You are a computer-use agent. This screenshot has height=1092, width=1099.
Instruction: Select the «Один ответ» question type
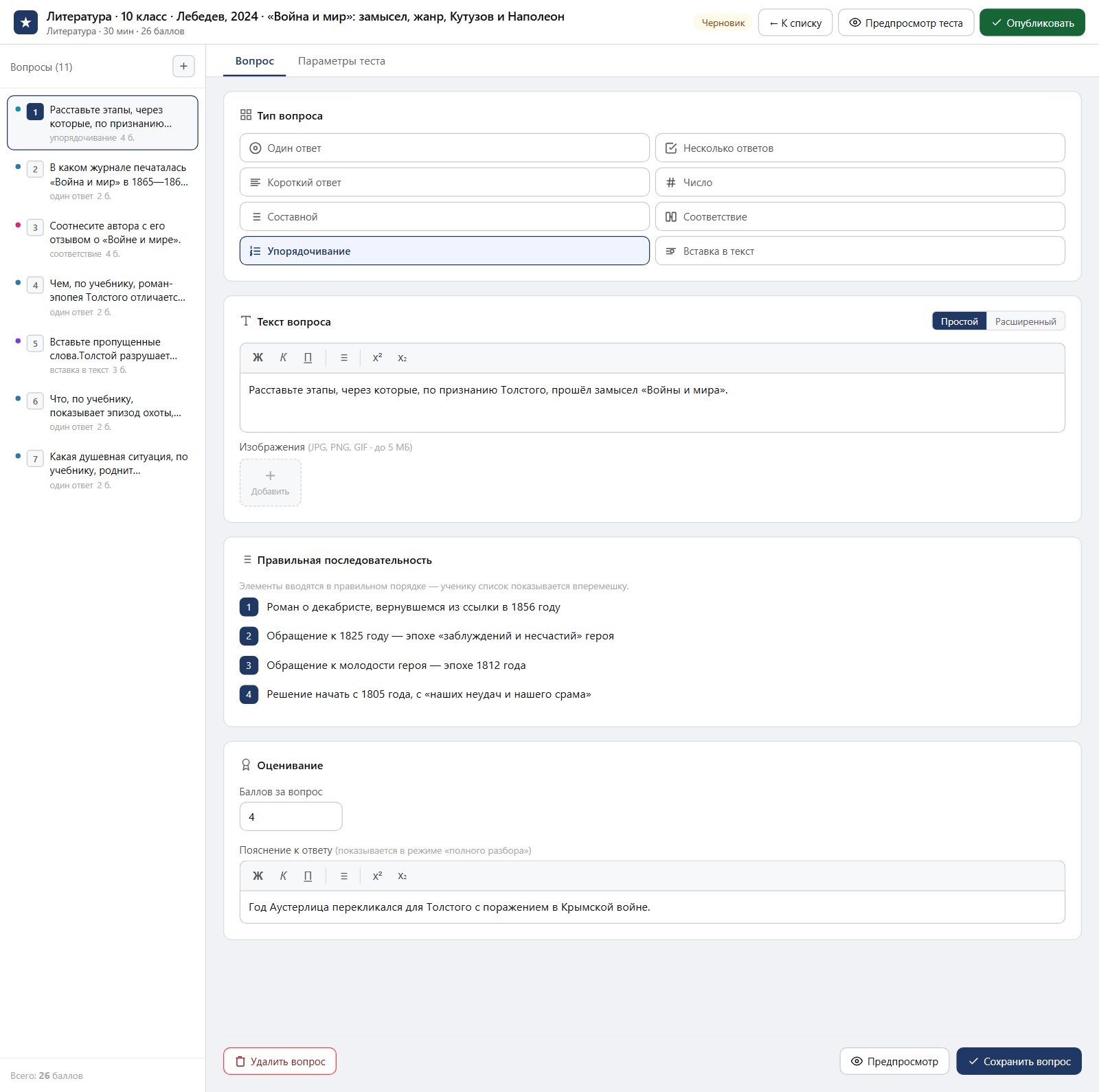444,148
